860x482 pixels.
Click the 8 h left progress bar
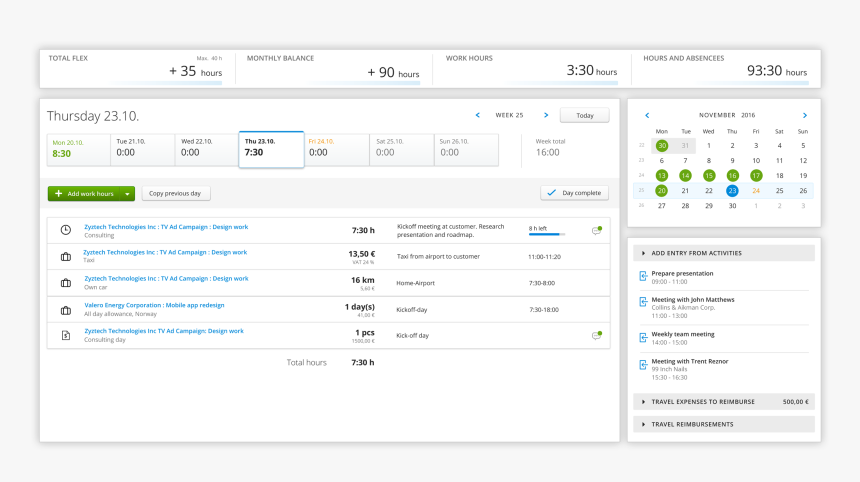click(x=546, y=234)
